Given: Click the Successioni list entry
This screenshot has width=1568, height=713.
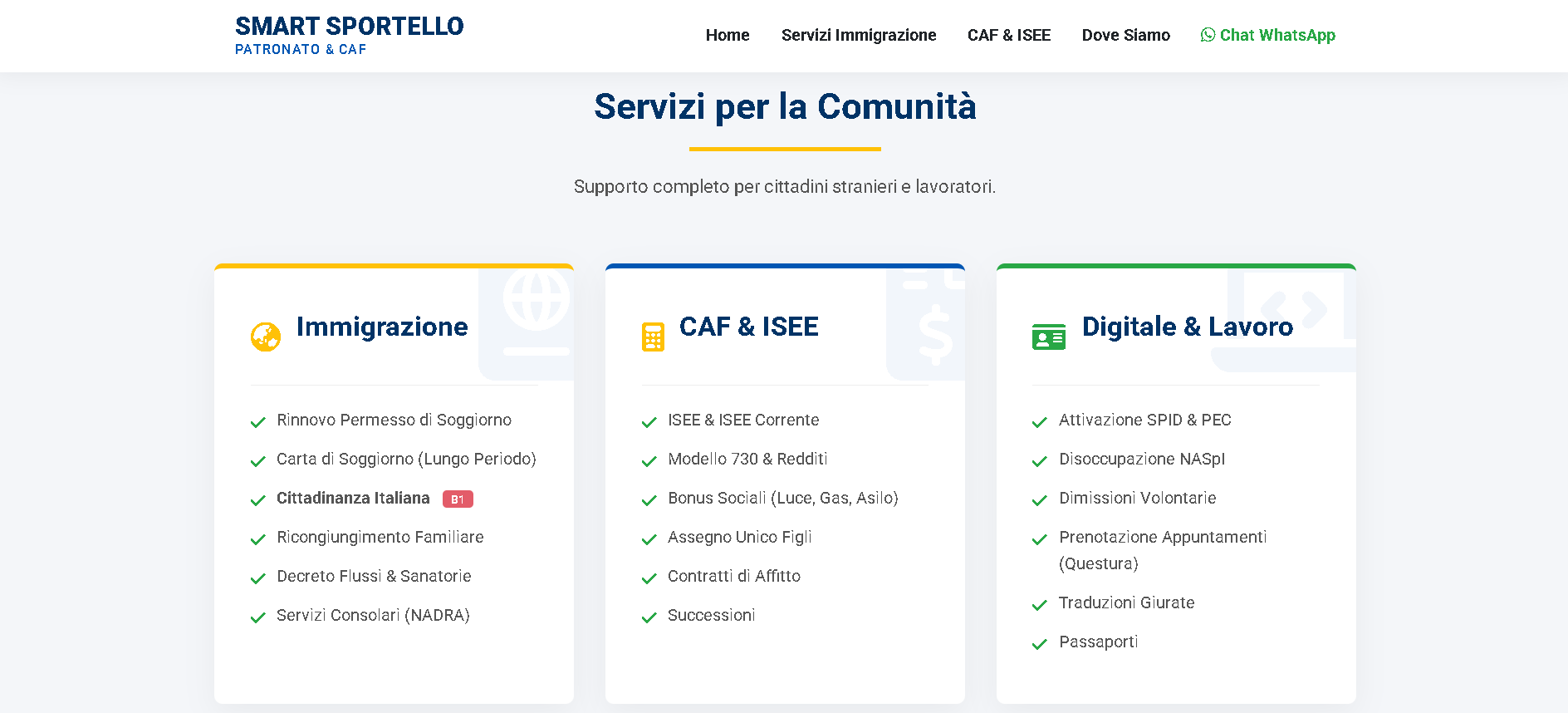Looking at the screenshot, I should point(712,615).
